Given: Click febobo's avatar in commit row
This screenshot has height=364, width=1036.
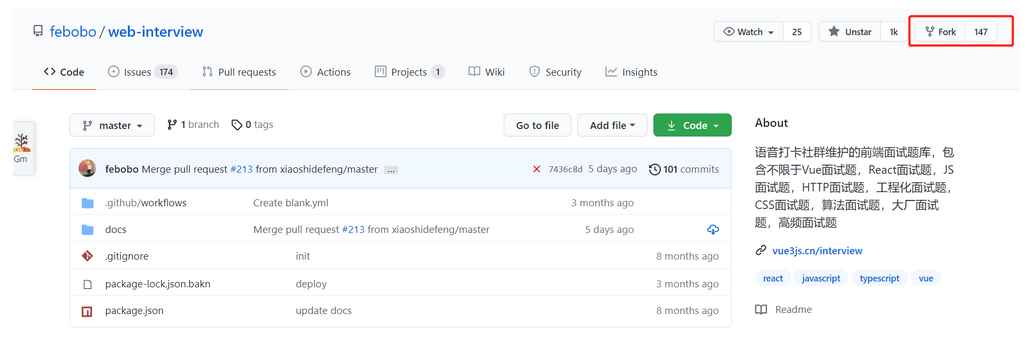Looking at the screenshot, I should click(87, 168).
